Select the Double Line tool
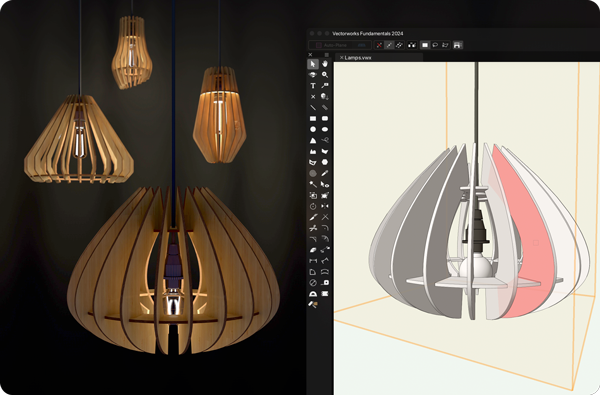The height and width of the screenshot is (395, 600). (x=325, y=108)
